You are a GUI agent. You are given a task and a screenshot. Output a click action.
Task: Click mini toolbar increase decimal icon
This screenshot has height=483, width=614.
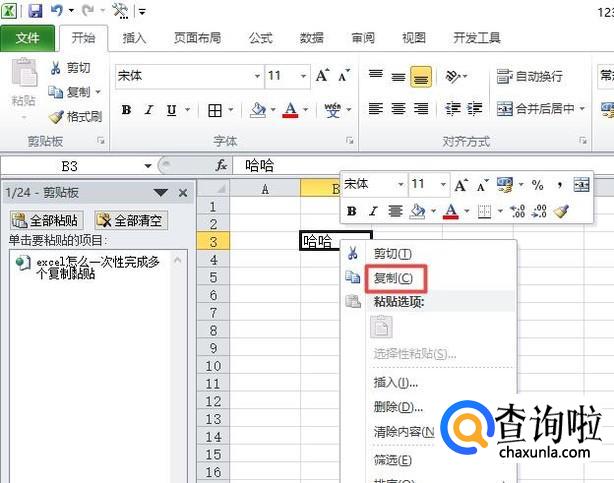pos(518,212)
